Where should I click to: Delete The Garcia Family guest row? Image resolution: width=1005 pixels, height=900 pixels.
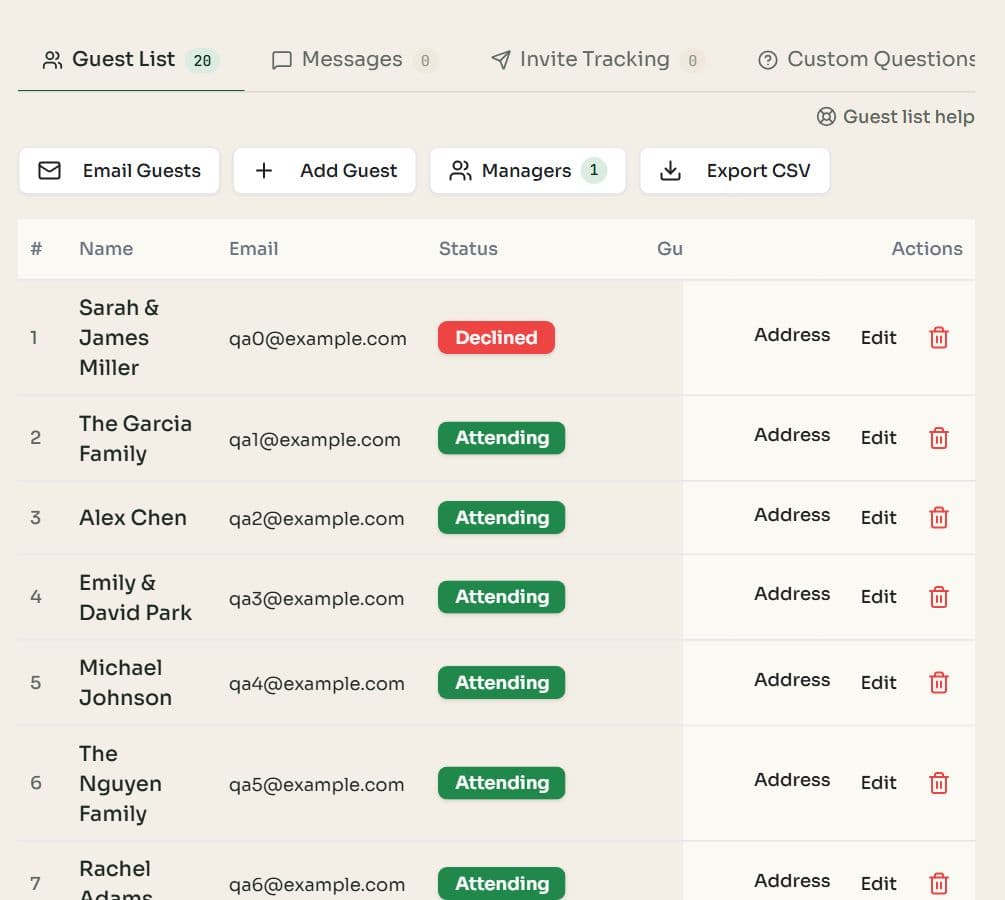938,438
